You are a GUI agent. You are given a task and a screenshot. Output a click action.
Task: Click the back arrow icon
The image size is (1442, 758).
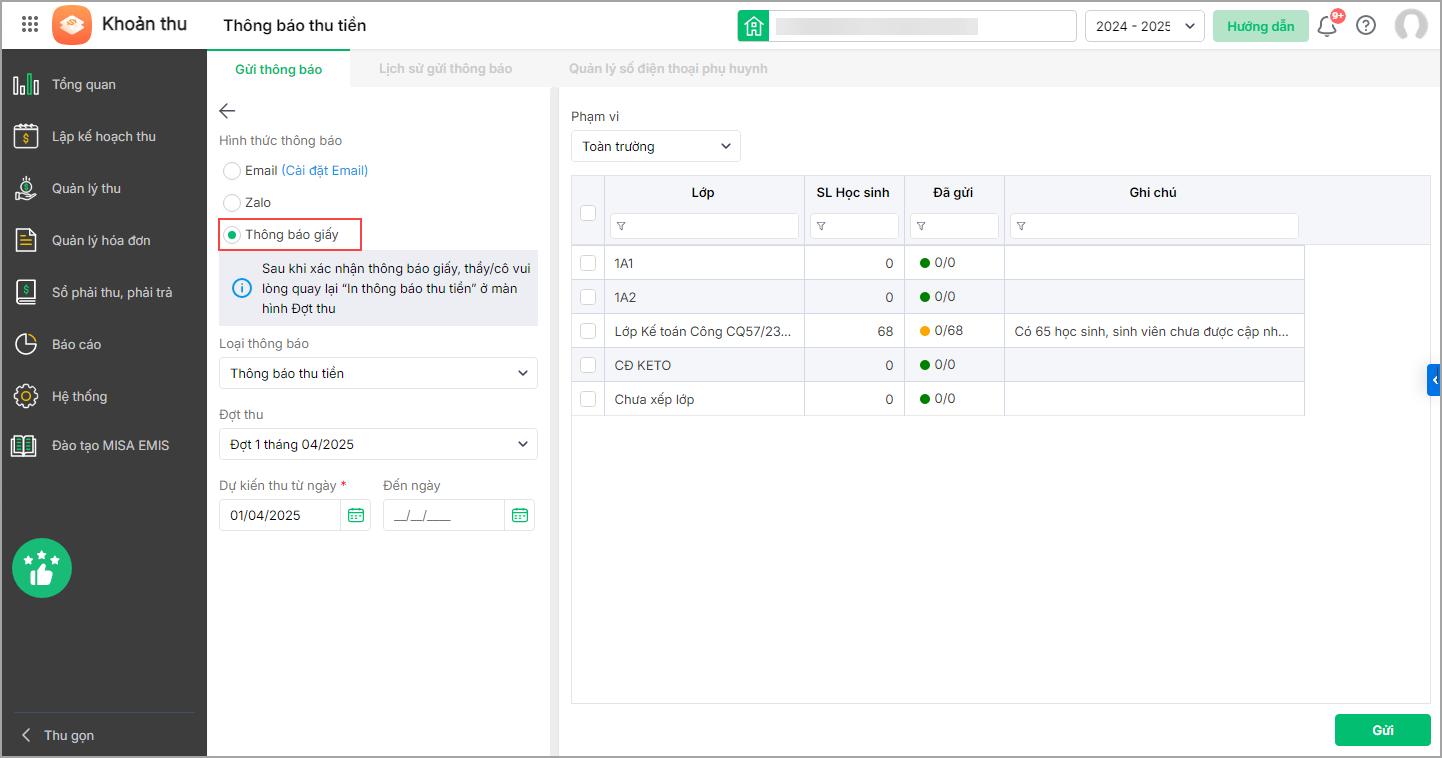[x=227, y=111]
